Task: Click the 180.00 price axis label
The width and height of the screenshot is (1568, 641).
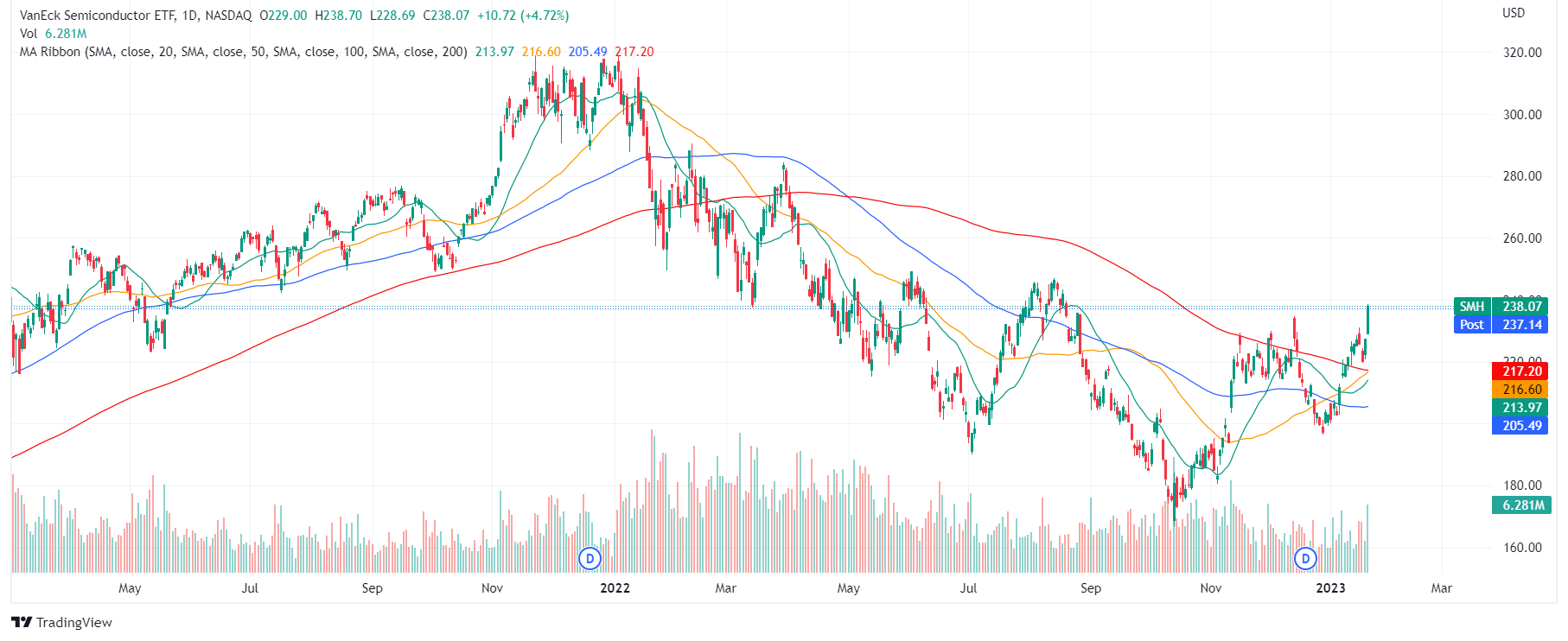Action: [1522, 486]
